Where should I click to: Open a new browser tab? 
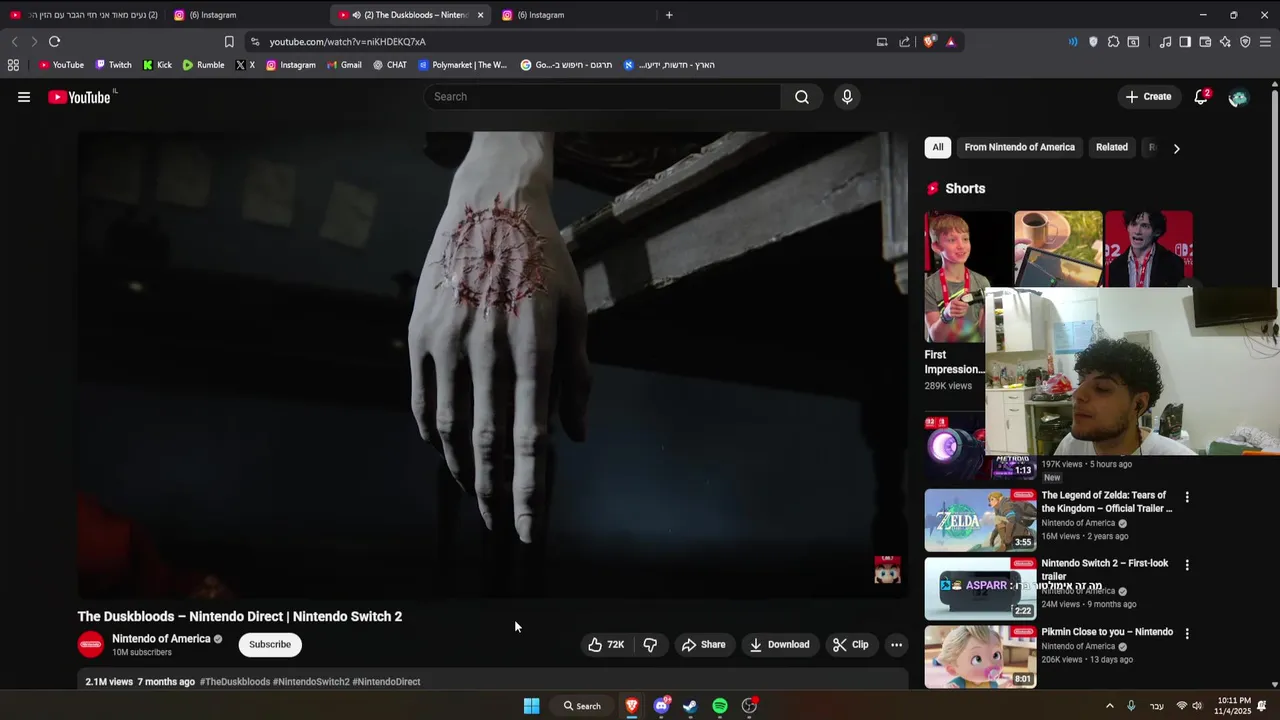(x=669, y=15)
